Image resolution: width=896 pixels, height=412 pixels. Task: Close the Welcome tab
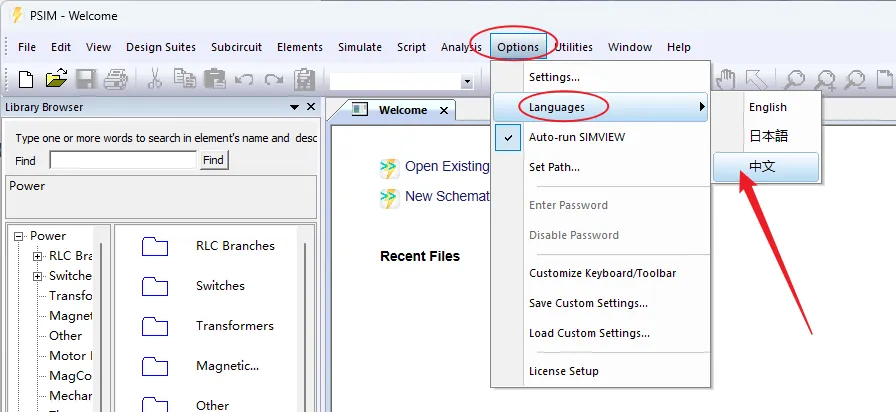[x=444, y=110]
